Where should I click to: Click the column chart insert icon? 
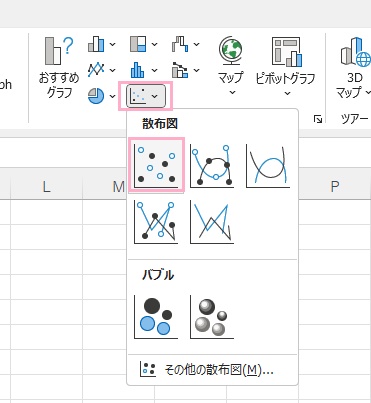tap(96, 44)
